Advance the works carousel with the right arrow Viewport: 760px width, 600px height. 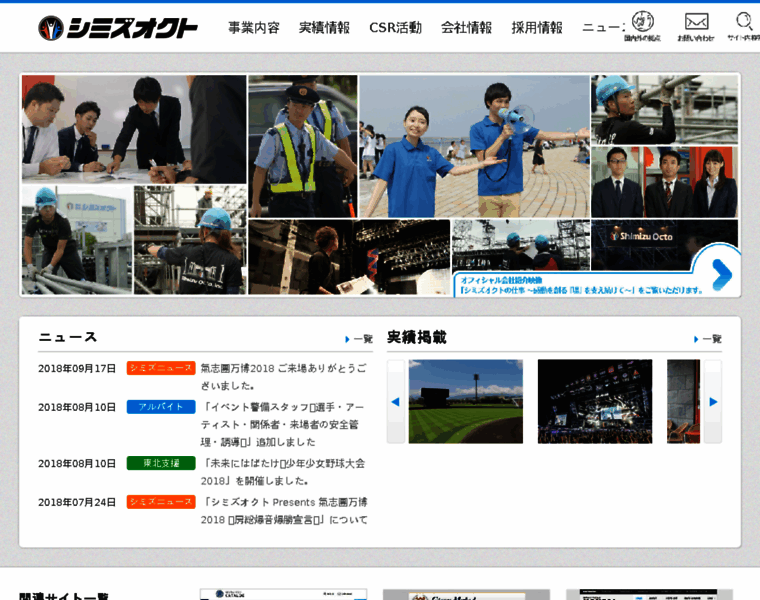[x=712, y=401]
